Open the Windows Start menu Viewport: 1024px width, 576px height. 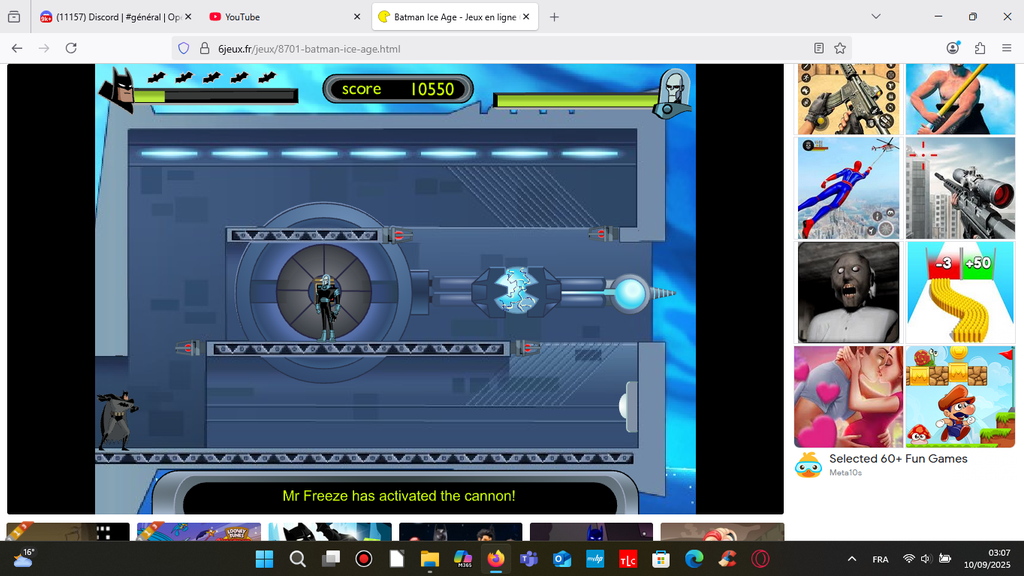tap(265, 559)
